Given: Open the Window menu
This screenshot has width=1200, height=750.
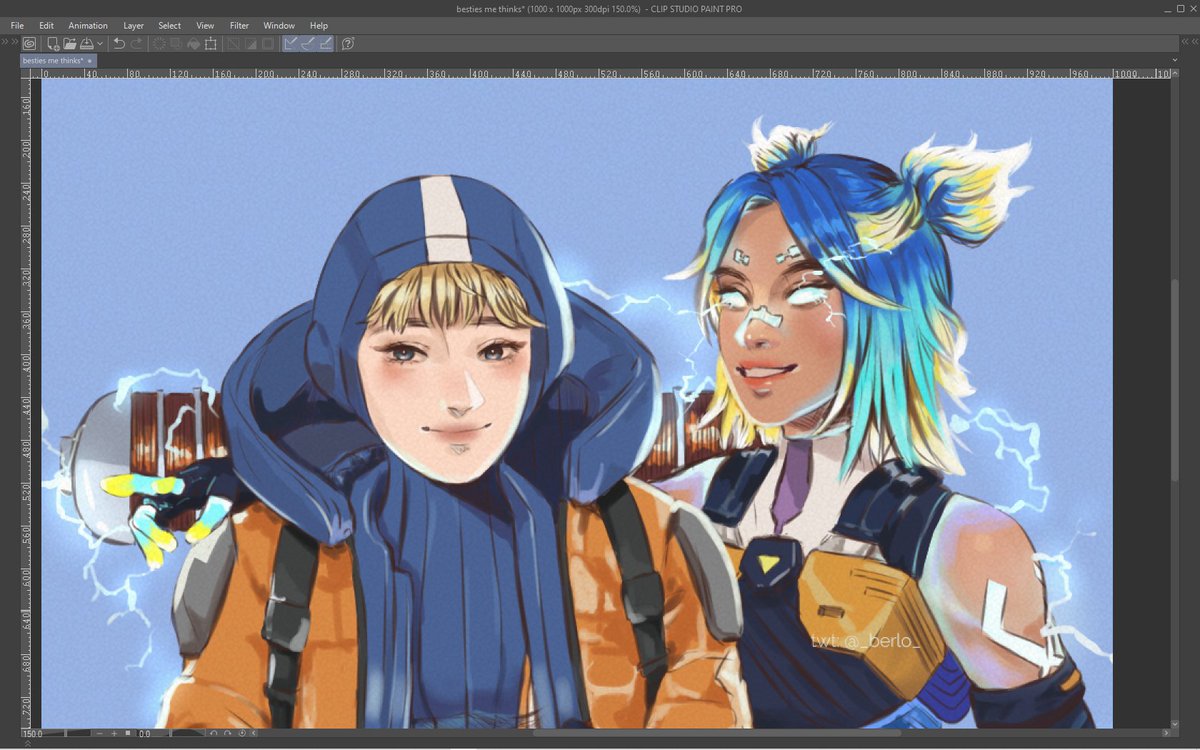Looking at the screenshot, I should (x=279, y=25).
